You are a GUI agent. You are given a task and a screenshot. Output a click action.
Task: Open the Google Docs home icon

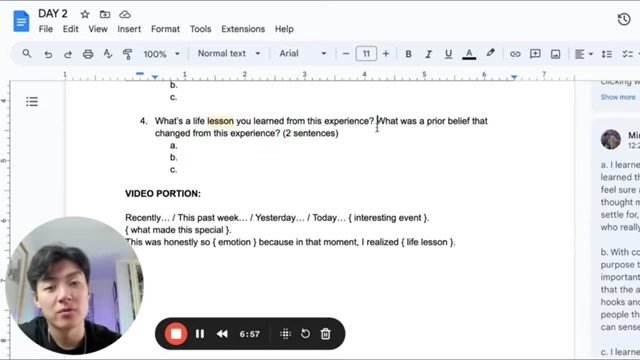[x=21, y=21]
